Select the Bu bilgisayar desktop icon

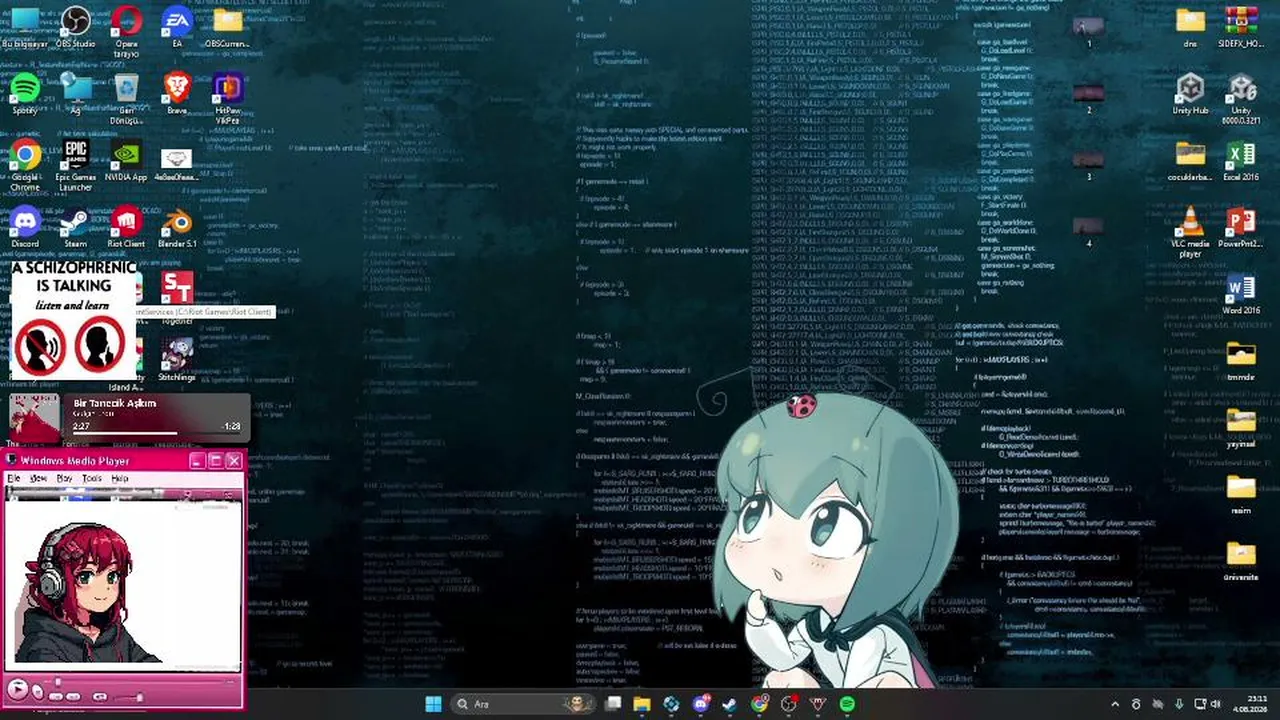(25, 27)
